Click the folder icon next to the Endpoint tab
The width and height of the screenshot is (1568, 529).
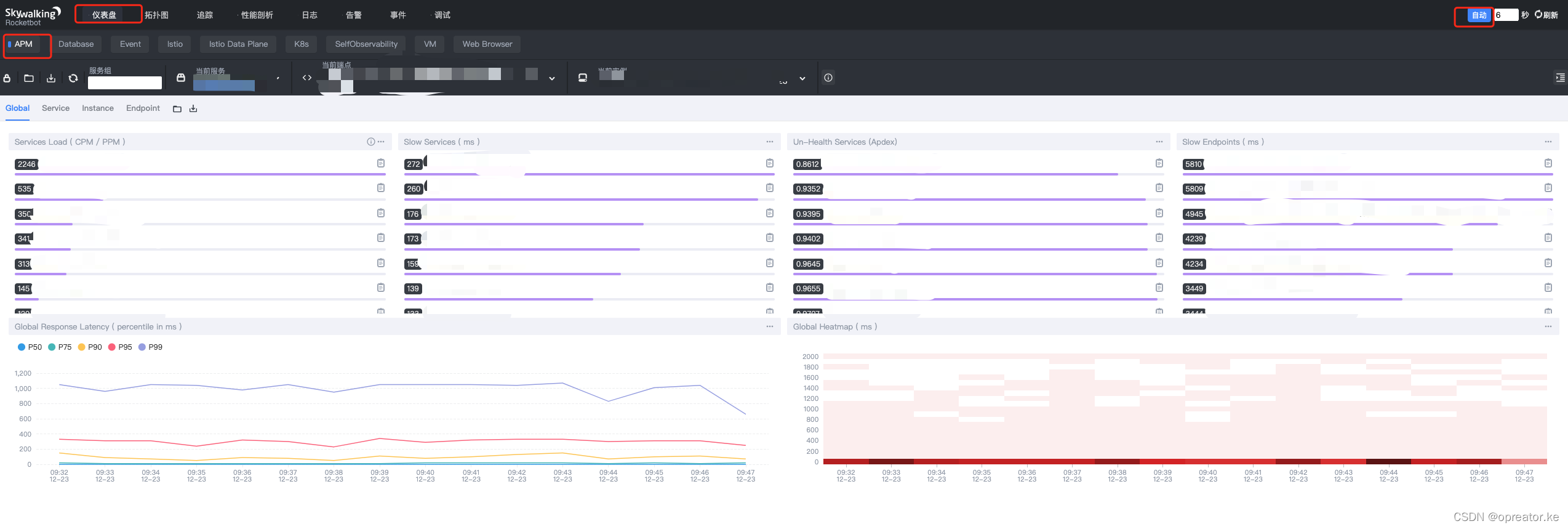tap(177, 109)
